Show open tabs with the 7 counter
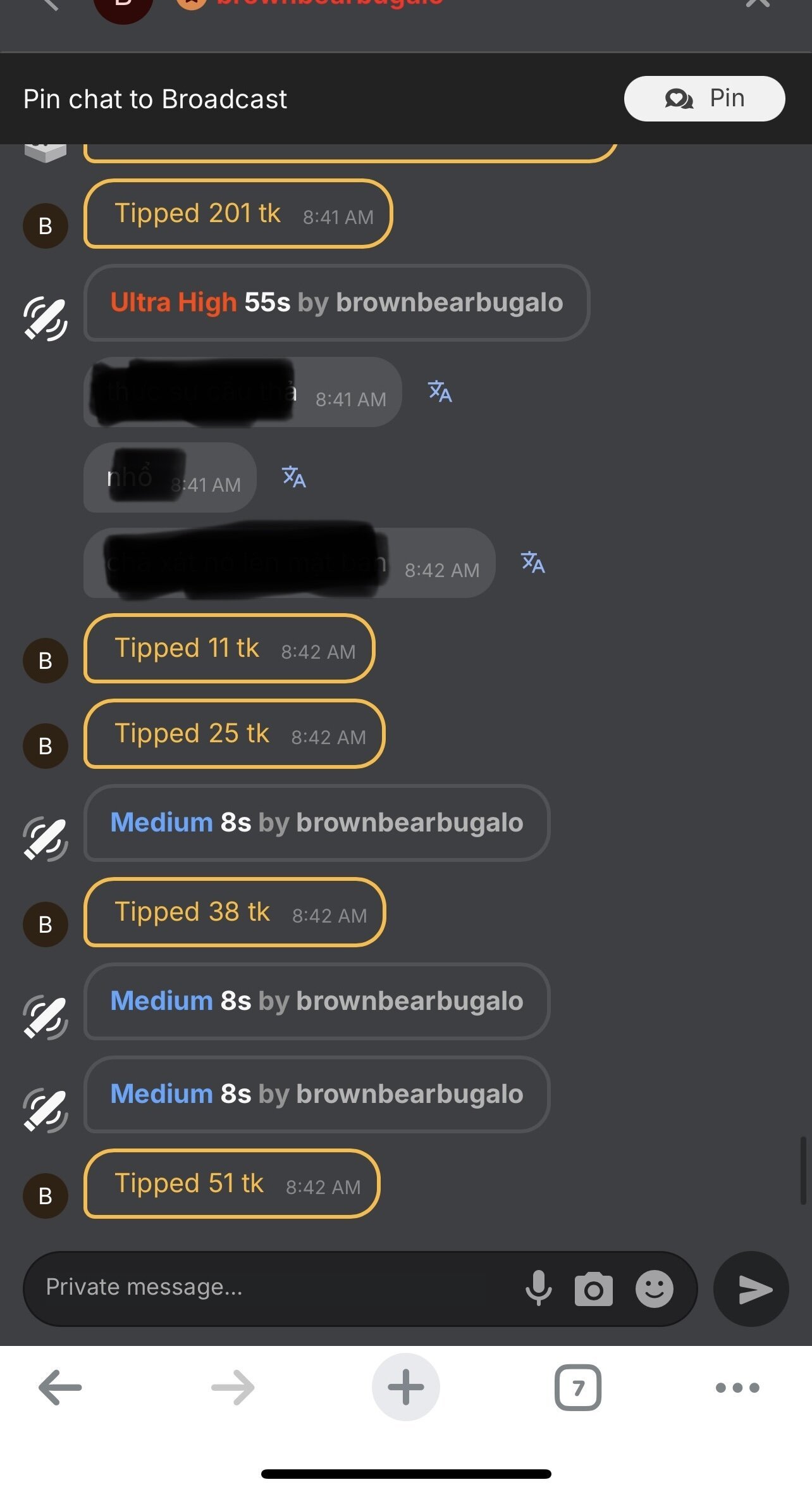The height and width of the screenshot is (1494, 812). pyautogui.click(x=578, y=1387)
